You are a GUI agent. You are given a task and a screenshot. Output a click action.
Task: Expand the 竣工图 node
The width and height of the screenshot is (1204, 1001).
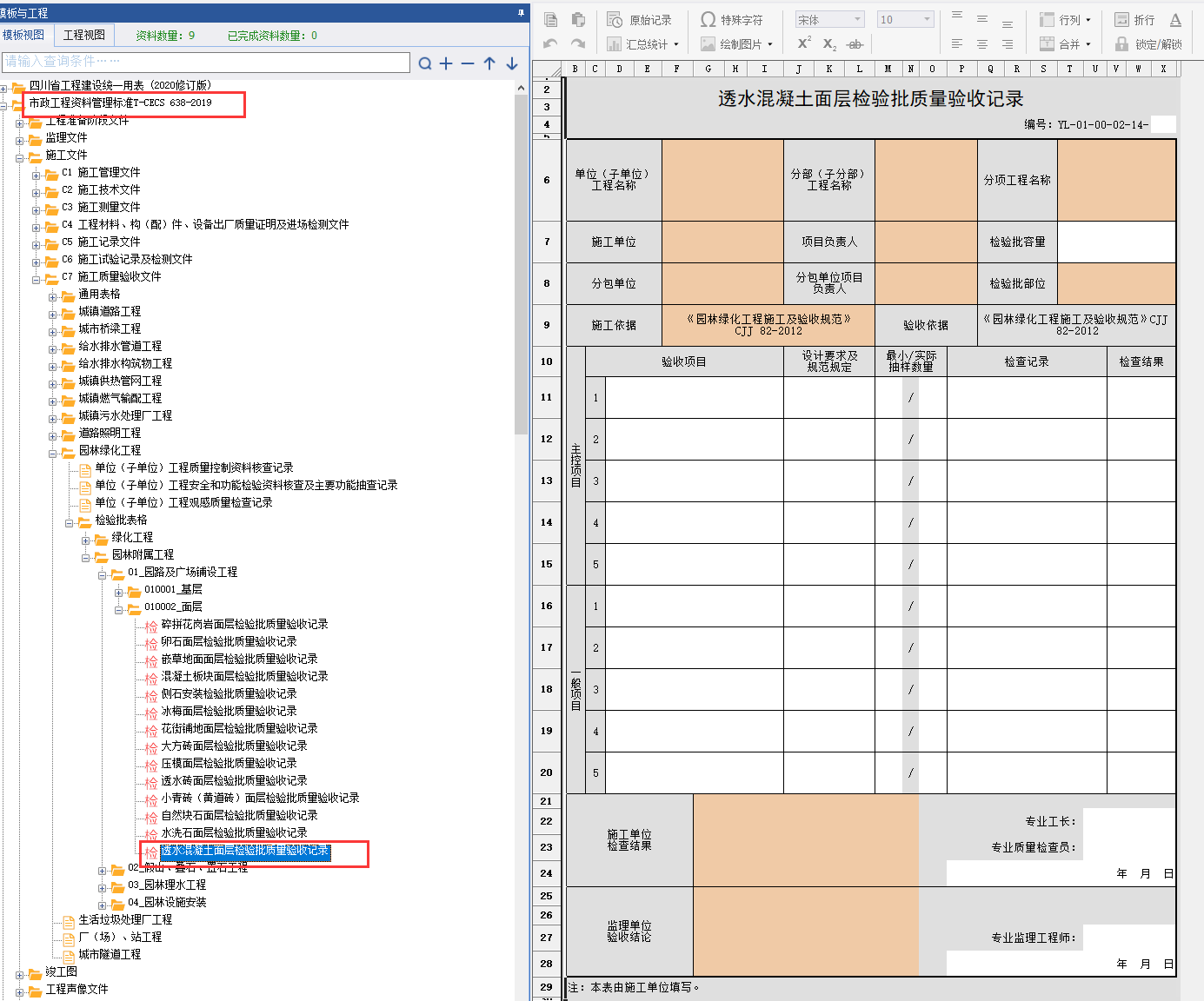pos(20,974)
